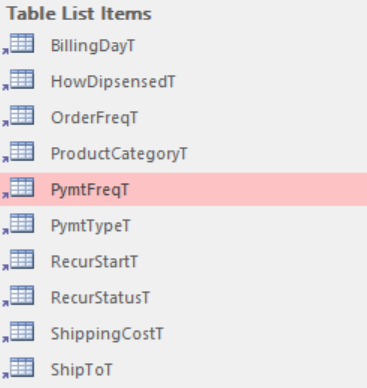Select the BillingDayT table name
Screen dimensions: 367x388
(x=93, y=46)
